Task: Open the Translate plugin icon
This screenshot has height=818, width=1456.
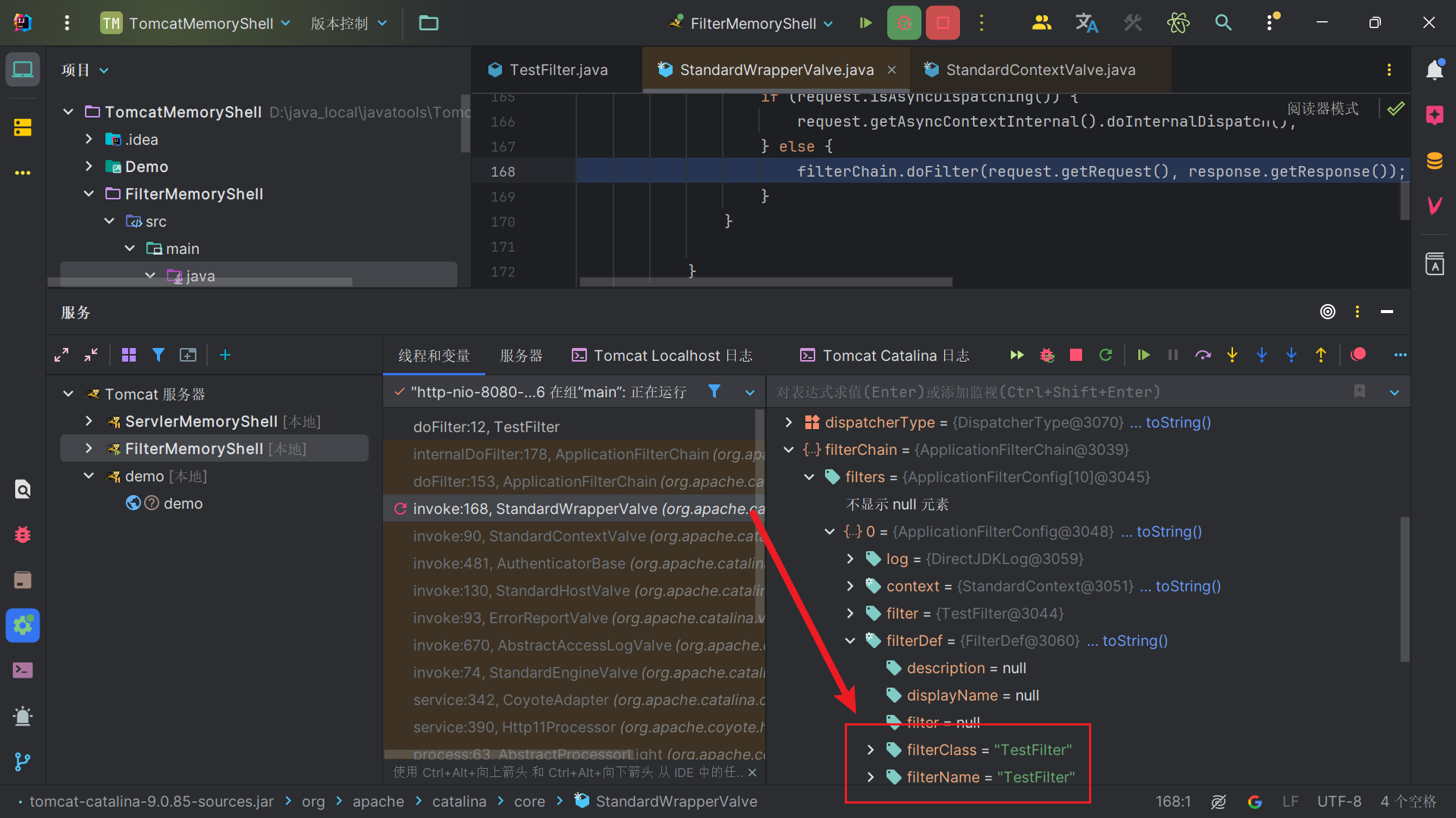Action: tap(1087, 23)
